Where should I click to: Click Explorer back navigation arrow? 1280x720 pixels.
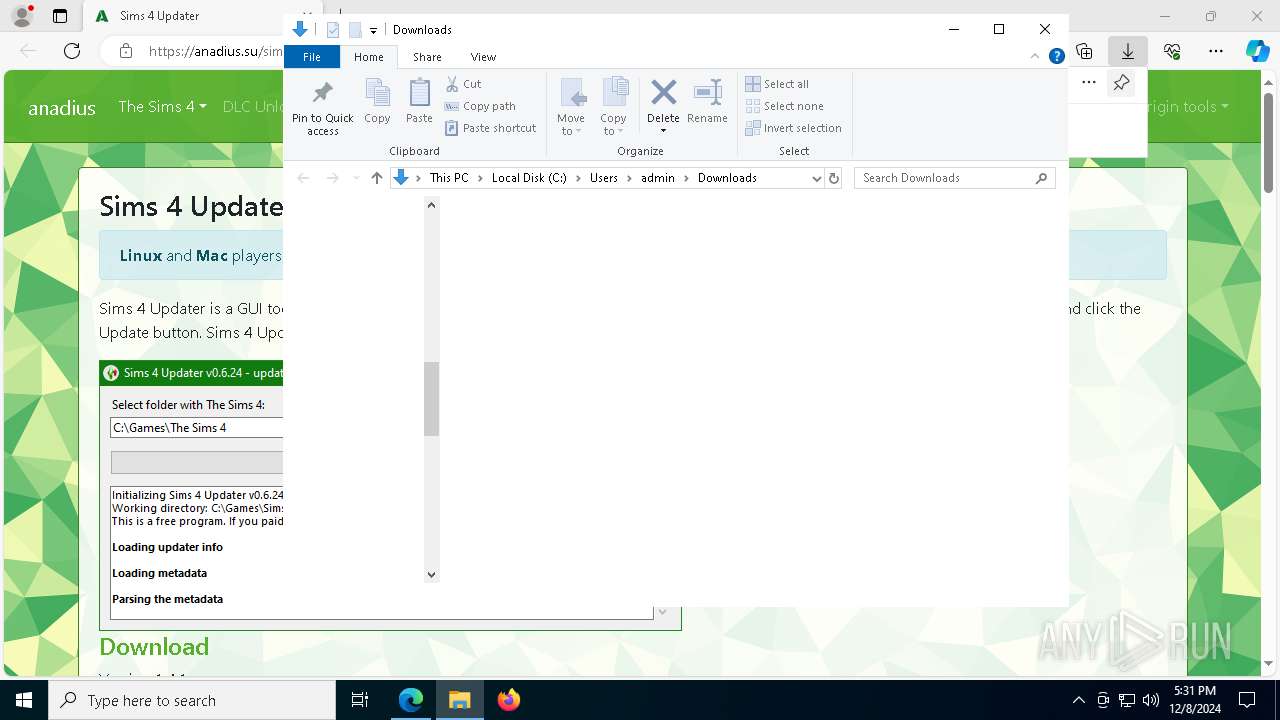303,178
